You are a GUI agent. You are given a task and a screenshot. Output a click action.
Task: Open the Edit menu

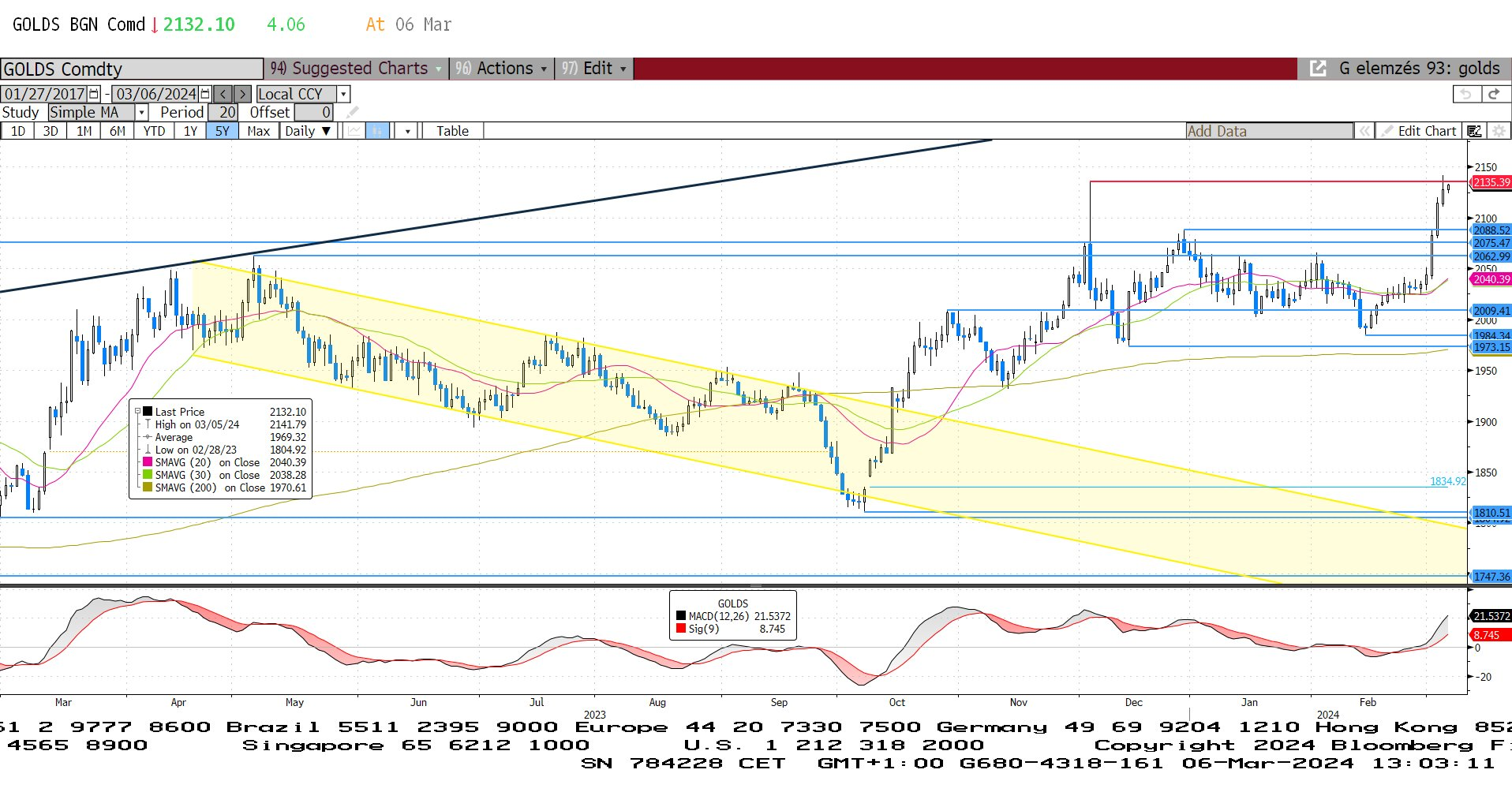click(x=593, y=69)
